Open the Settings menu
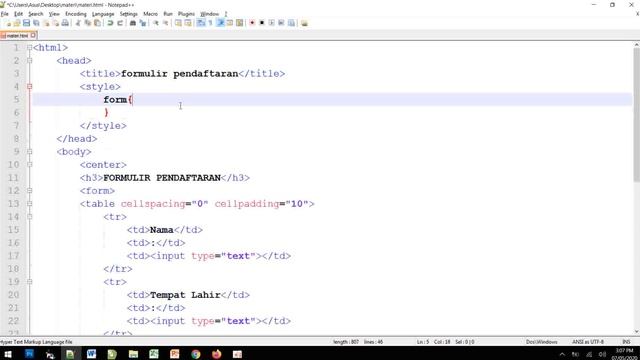This screenshot has height=360, width=640. (129, 14)
